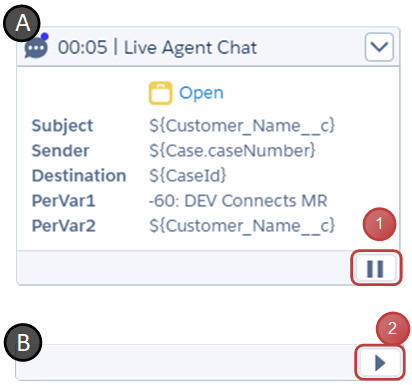The height and width of the screenshot is (385, 412).
Task: Expand the Live Agent Chat dropdown chevron
Action: pyautogui.click(x=379, y=47)
